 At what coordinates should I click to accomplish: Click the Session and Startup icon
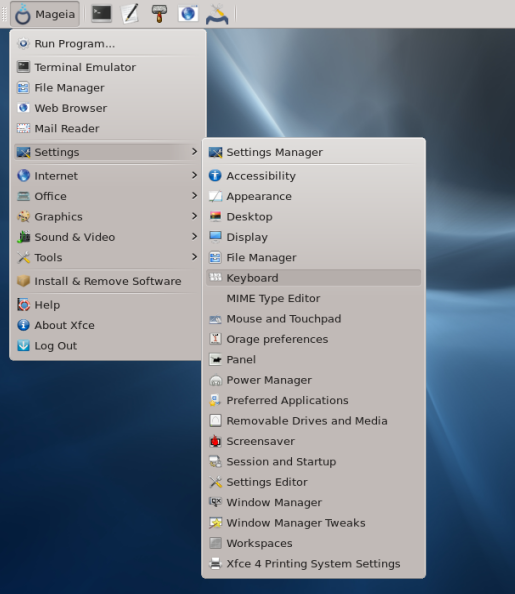pyautogui.click(x=215, y=462)
